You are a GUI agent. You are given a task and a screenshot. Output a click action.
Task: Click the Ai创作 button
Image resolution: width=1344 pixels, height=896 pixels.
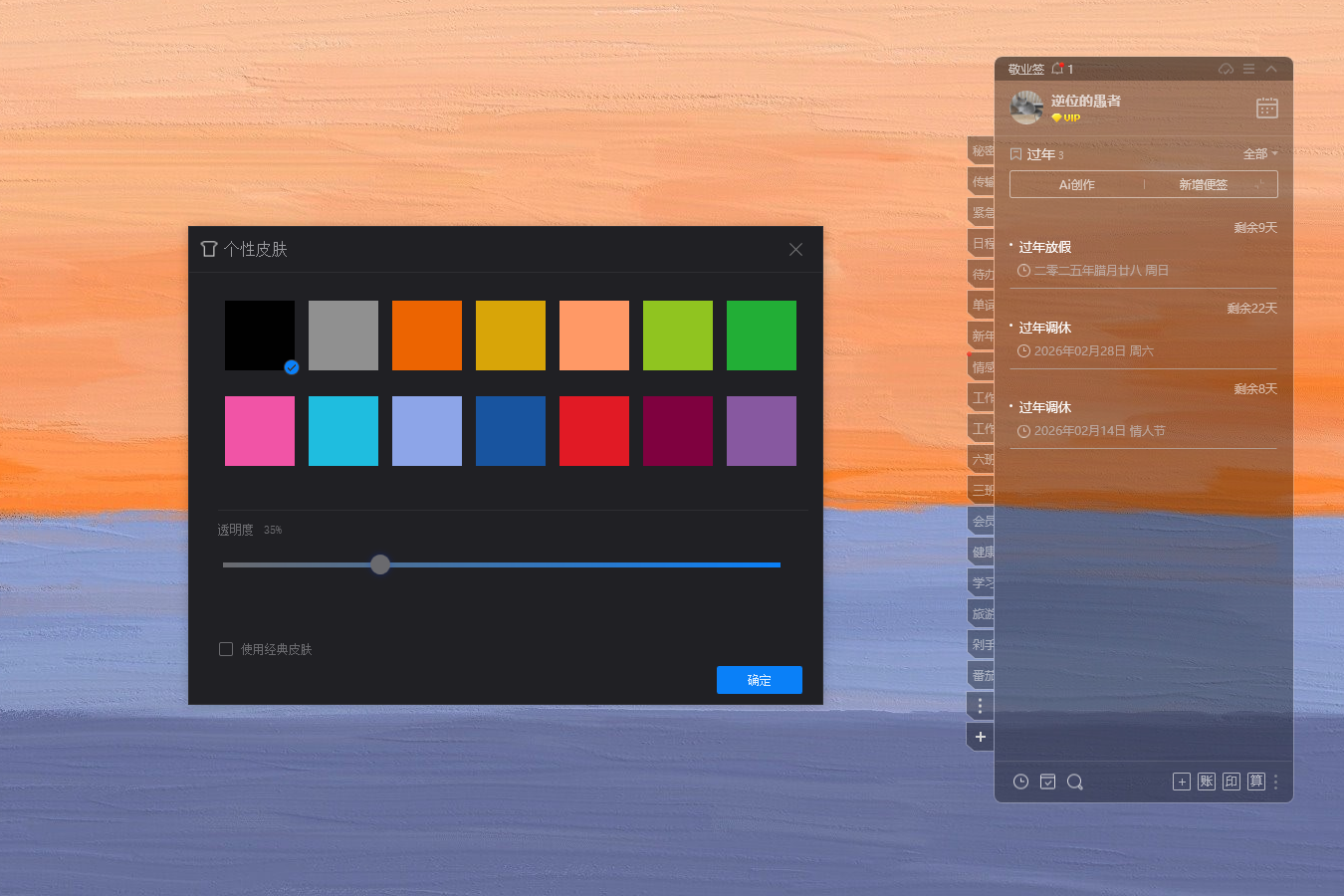1076,184
